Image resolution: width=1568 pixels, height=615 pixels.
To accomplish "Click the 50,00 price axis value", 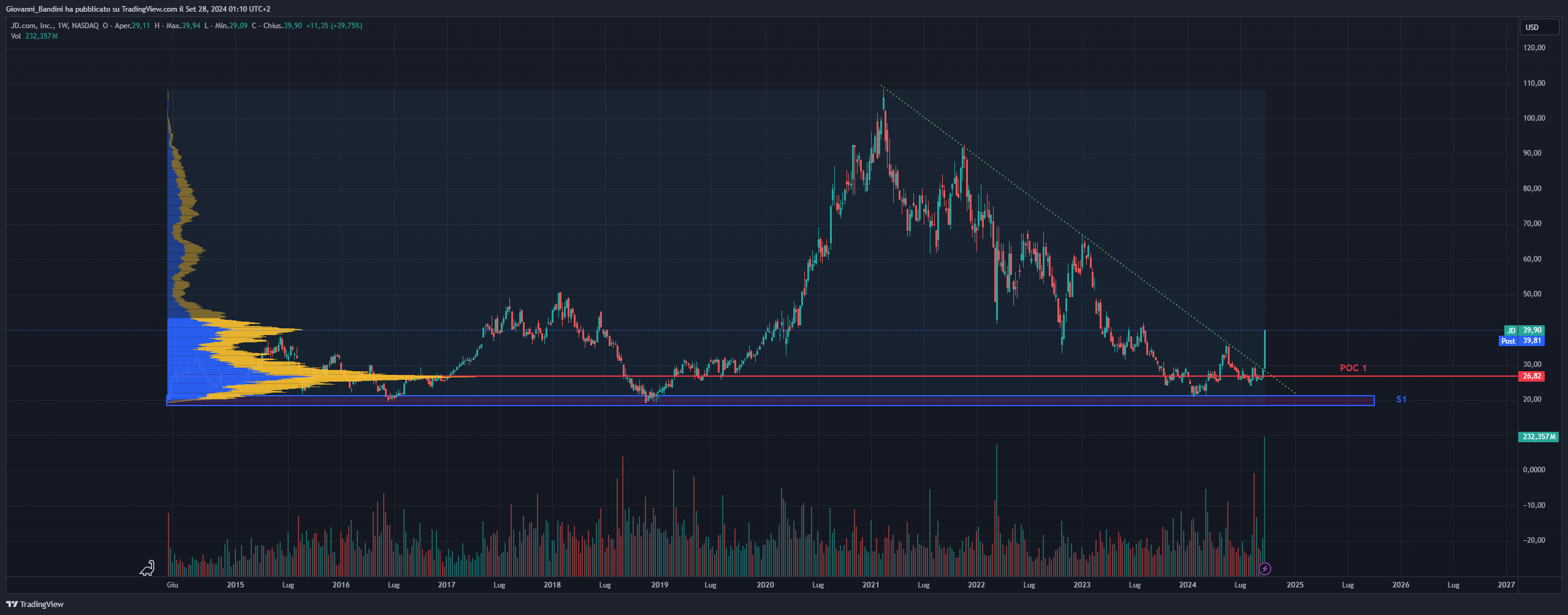I will (1532, 293).
